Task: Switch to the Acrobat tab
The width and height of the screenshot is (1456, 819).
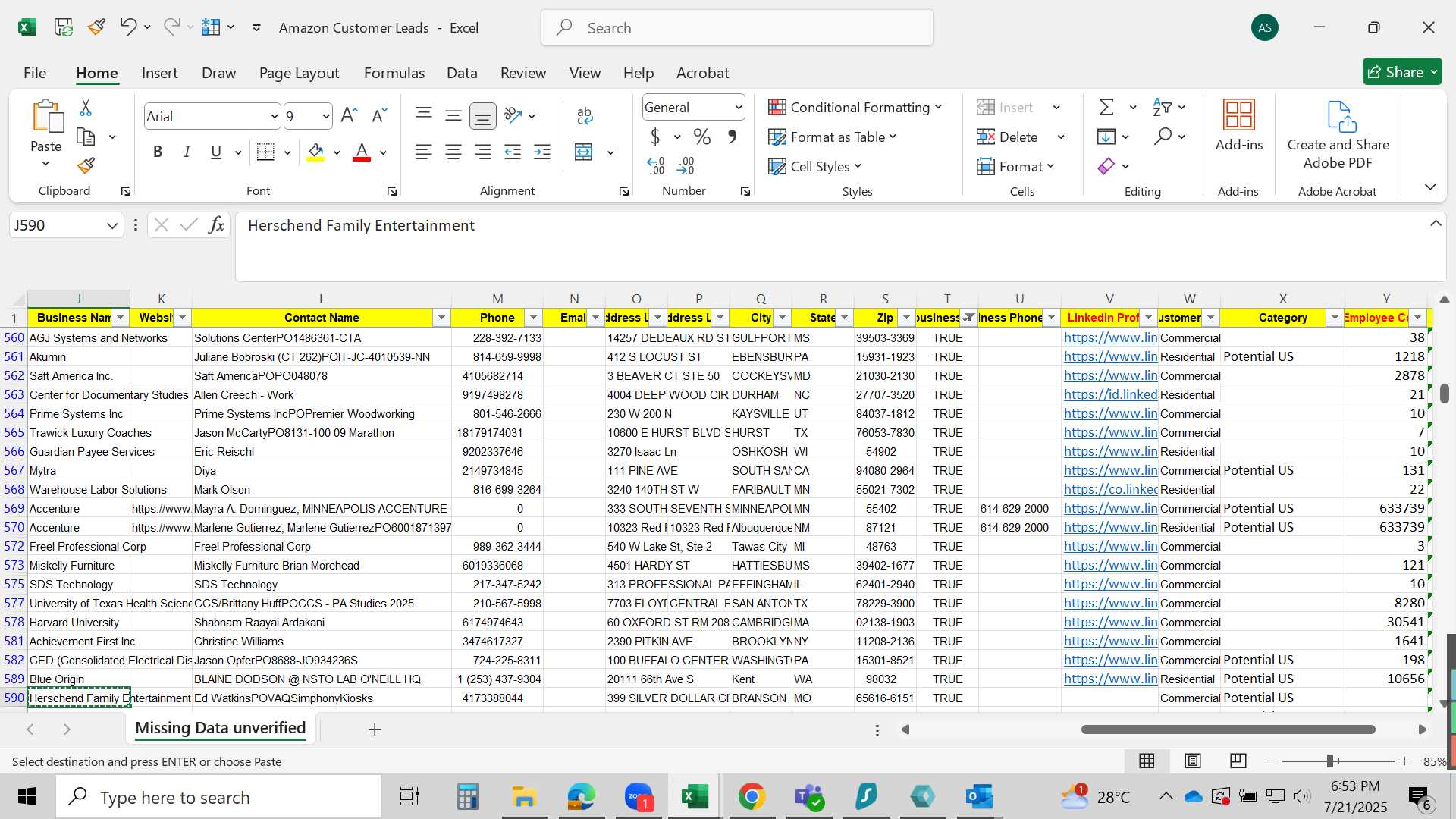Action: pyautogui.click(x=702, y=73)
